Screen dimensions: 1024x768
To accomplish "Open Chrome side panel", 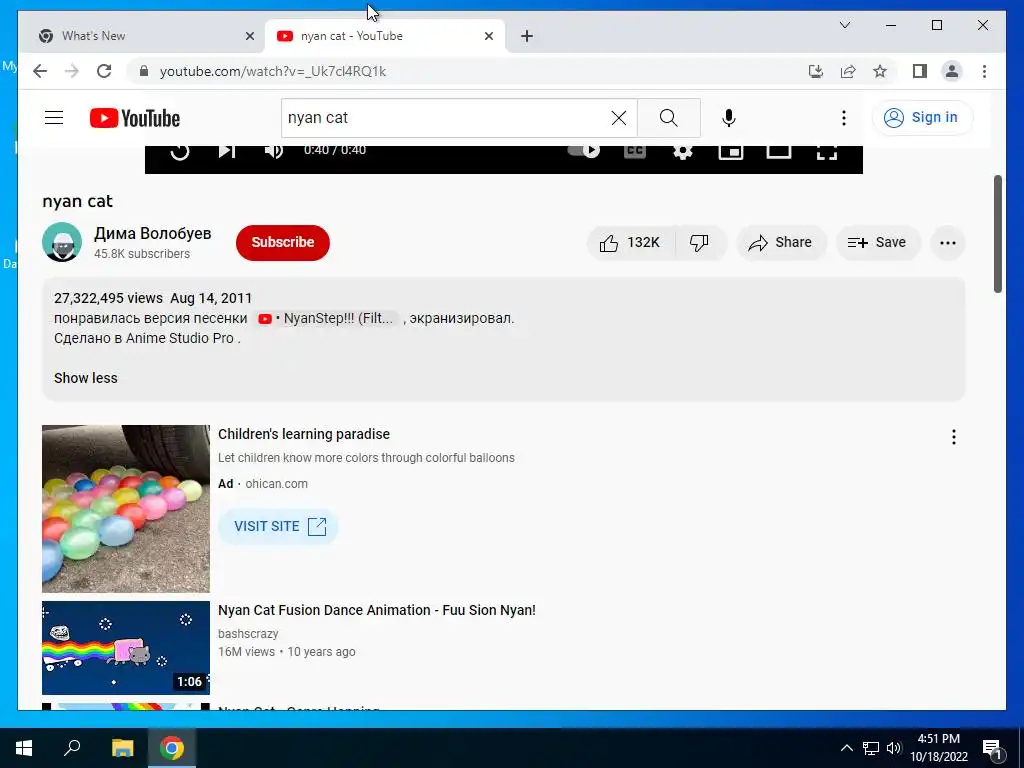I will coord(920,71).
